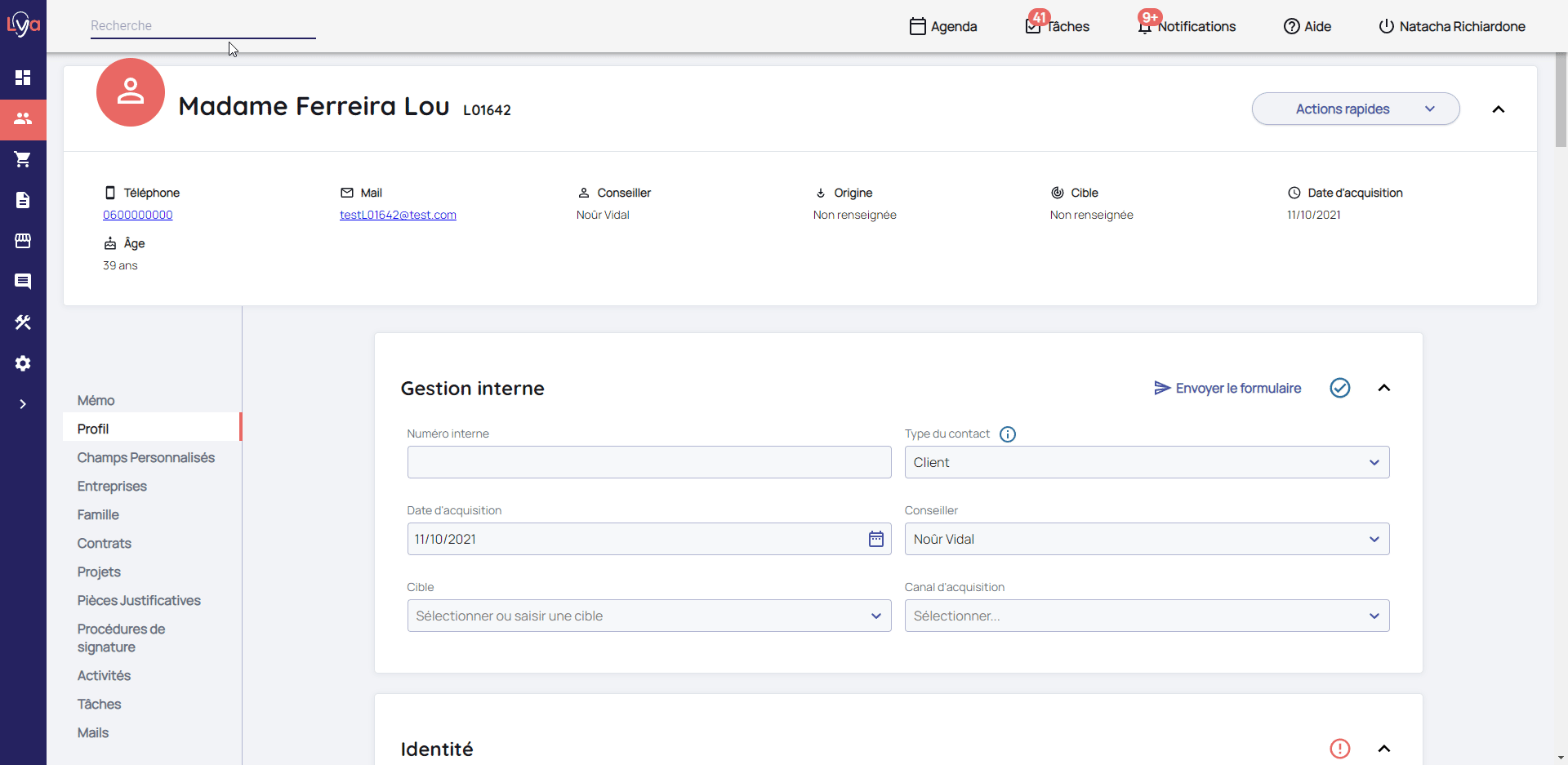Viewport: 1568px width, 765px height.
Task: Open the Actions rapides dropdown
Action: (1355, 109)
